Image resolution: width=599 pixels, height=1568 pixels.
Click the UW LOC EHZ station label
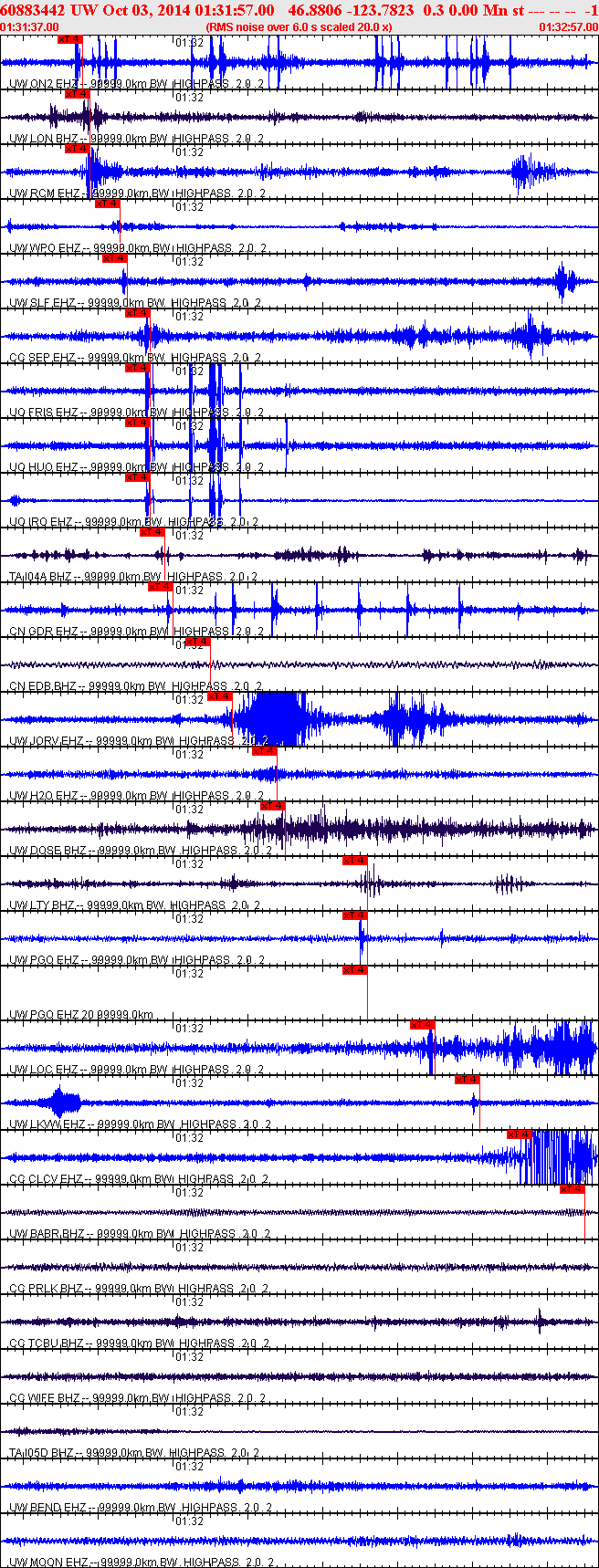point(136,1070)
